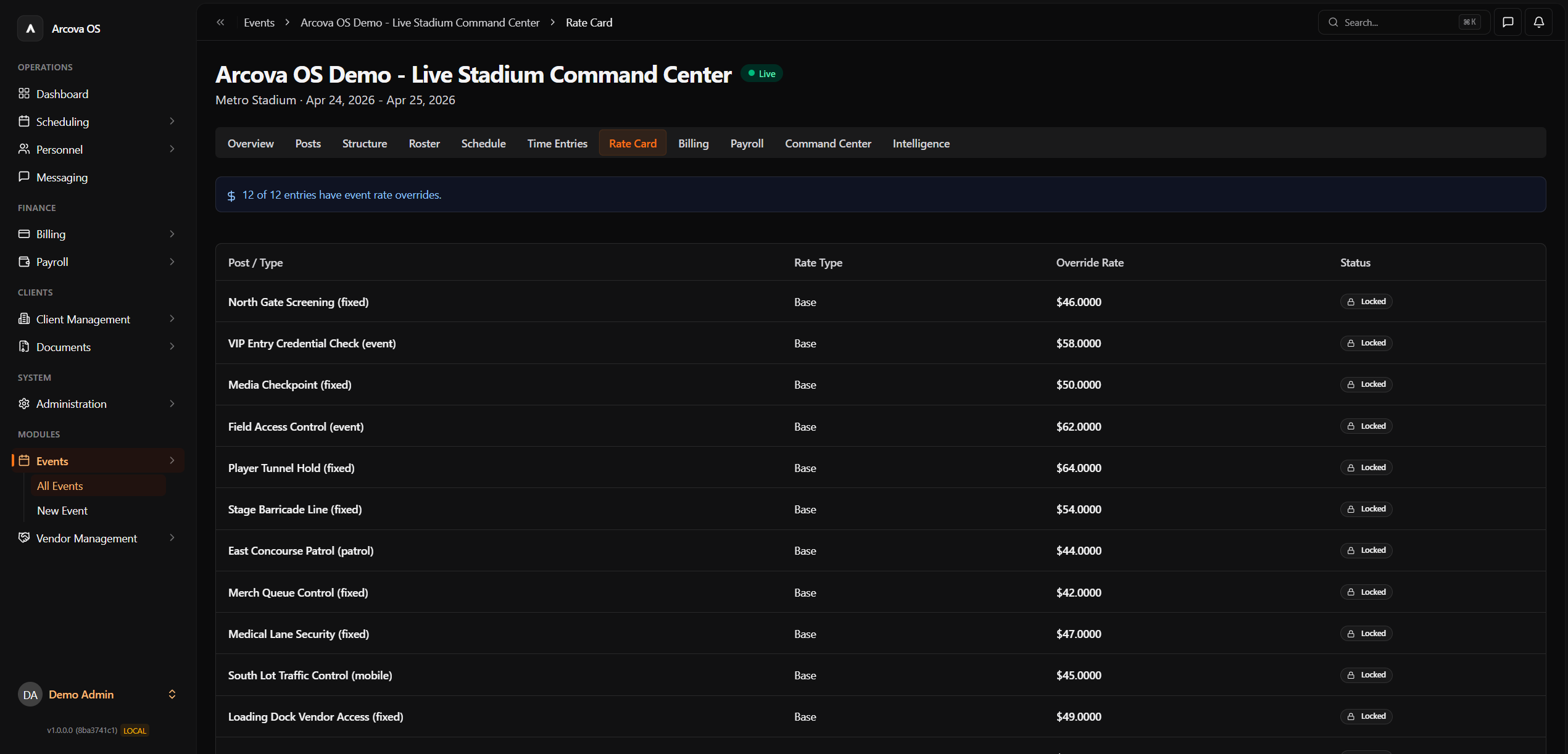
Task: Click the Documents file icon
Action: pyautogui.click(x=24, y=347)
